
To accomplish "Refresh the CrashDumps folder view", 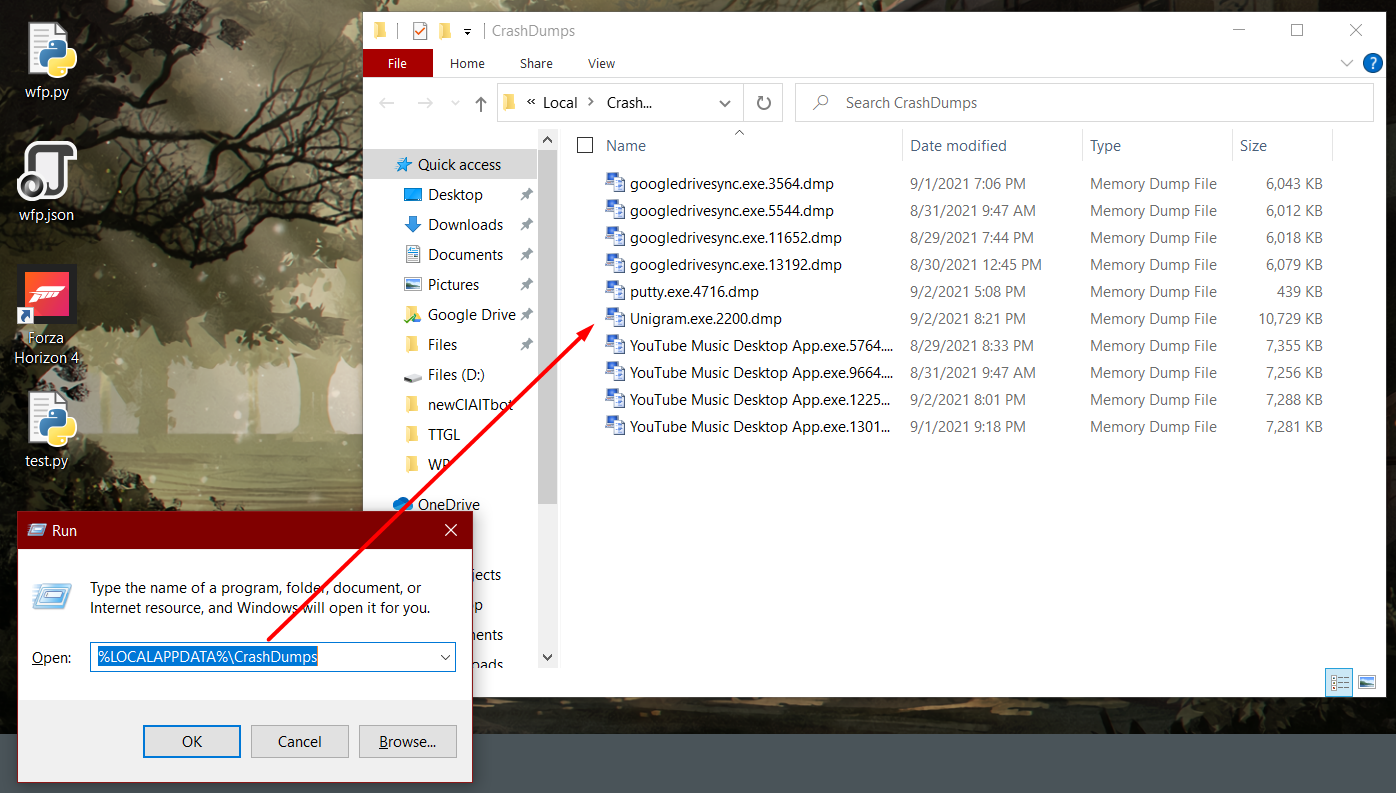I will pyautogui.click(x=763, y=102).
